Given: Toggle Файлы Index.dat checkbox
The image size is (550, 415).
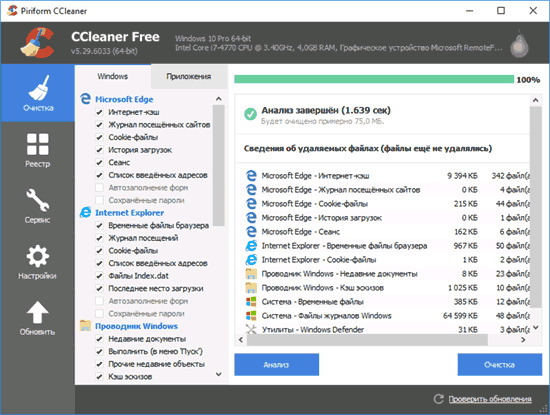Looking at the screenshot, I should tap(99, 276).
